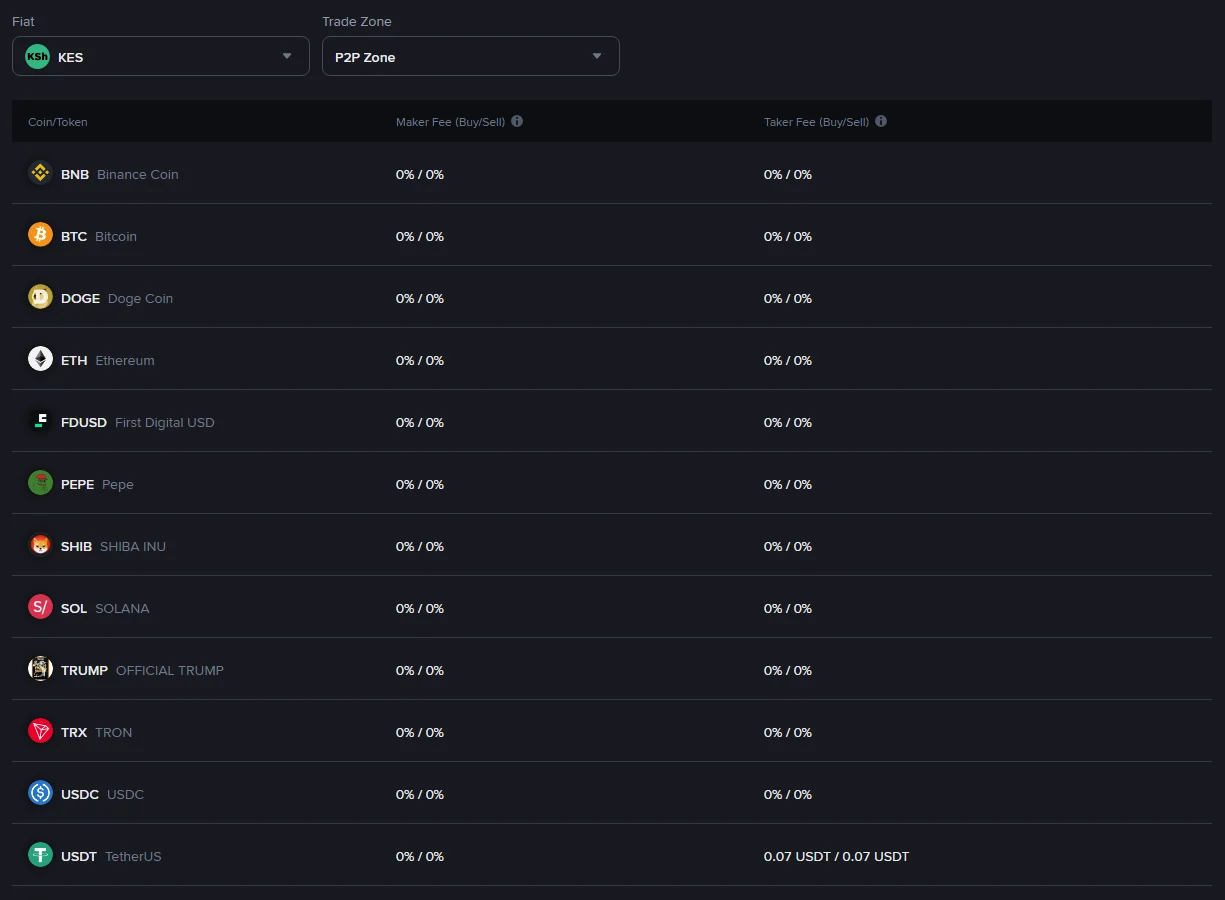Select the BNB Binance Coin row label

tap(120, 174)
